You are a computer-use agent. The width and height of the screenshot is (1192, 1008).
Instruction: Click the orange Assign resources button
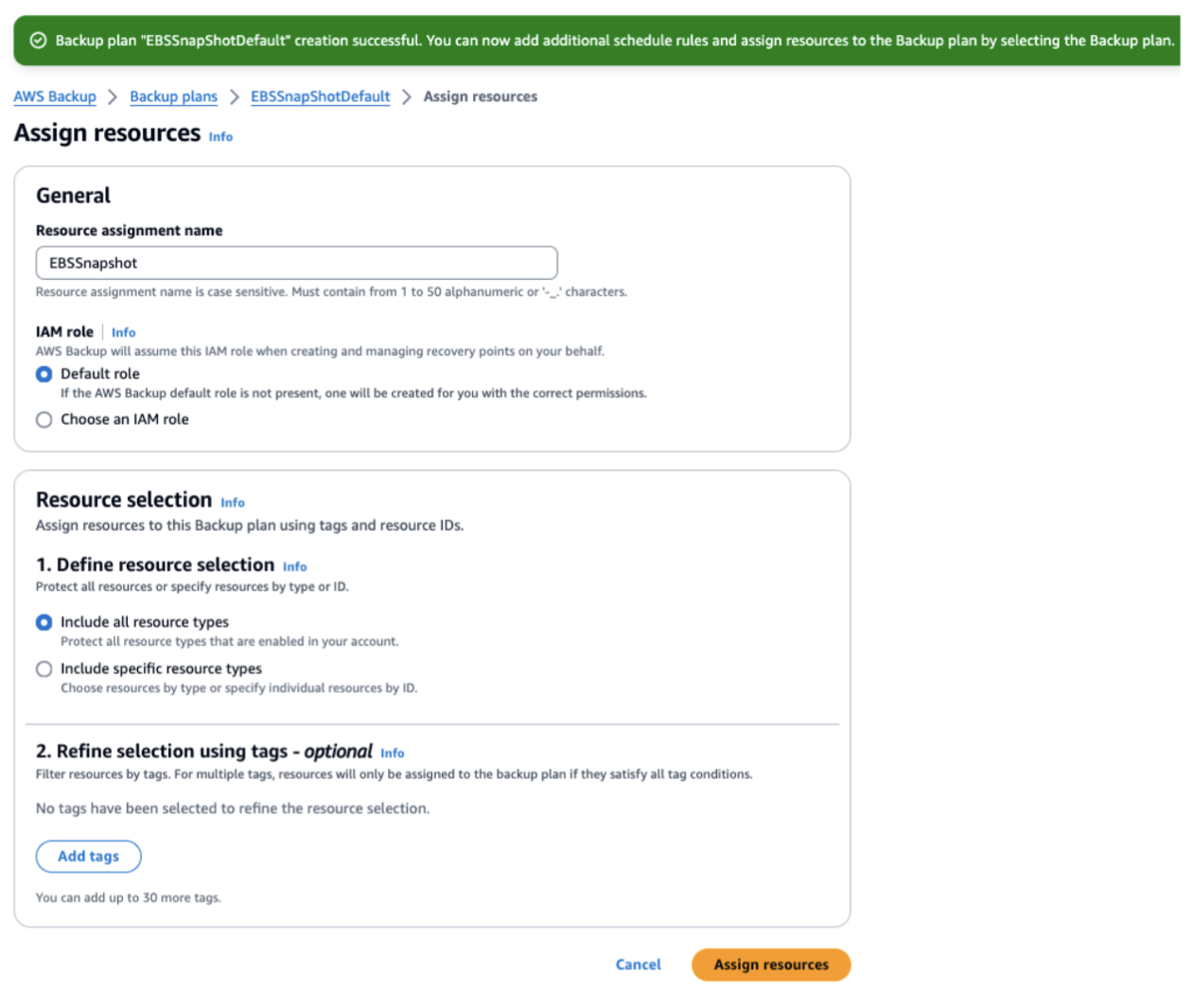coord(771,965)
